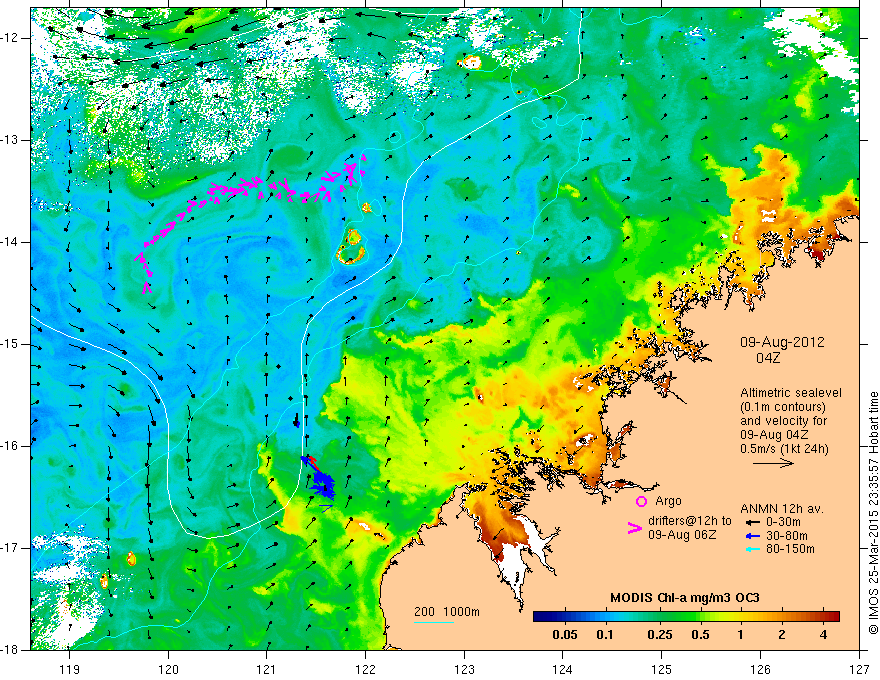Image resolution: width=880 pixels, height=680 pixels.
Task: Click the dark blue end of the colorbar
Action: (539, 617)
